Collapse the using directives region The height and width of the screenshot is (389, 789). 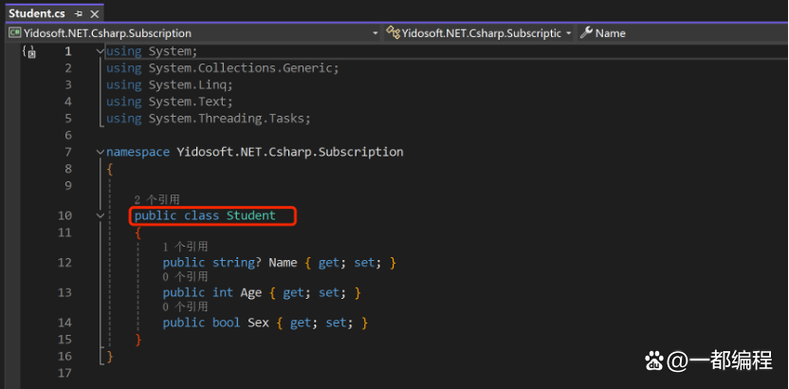pyautogui.click(x=101, y=51)
